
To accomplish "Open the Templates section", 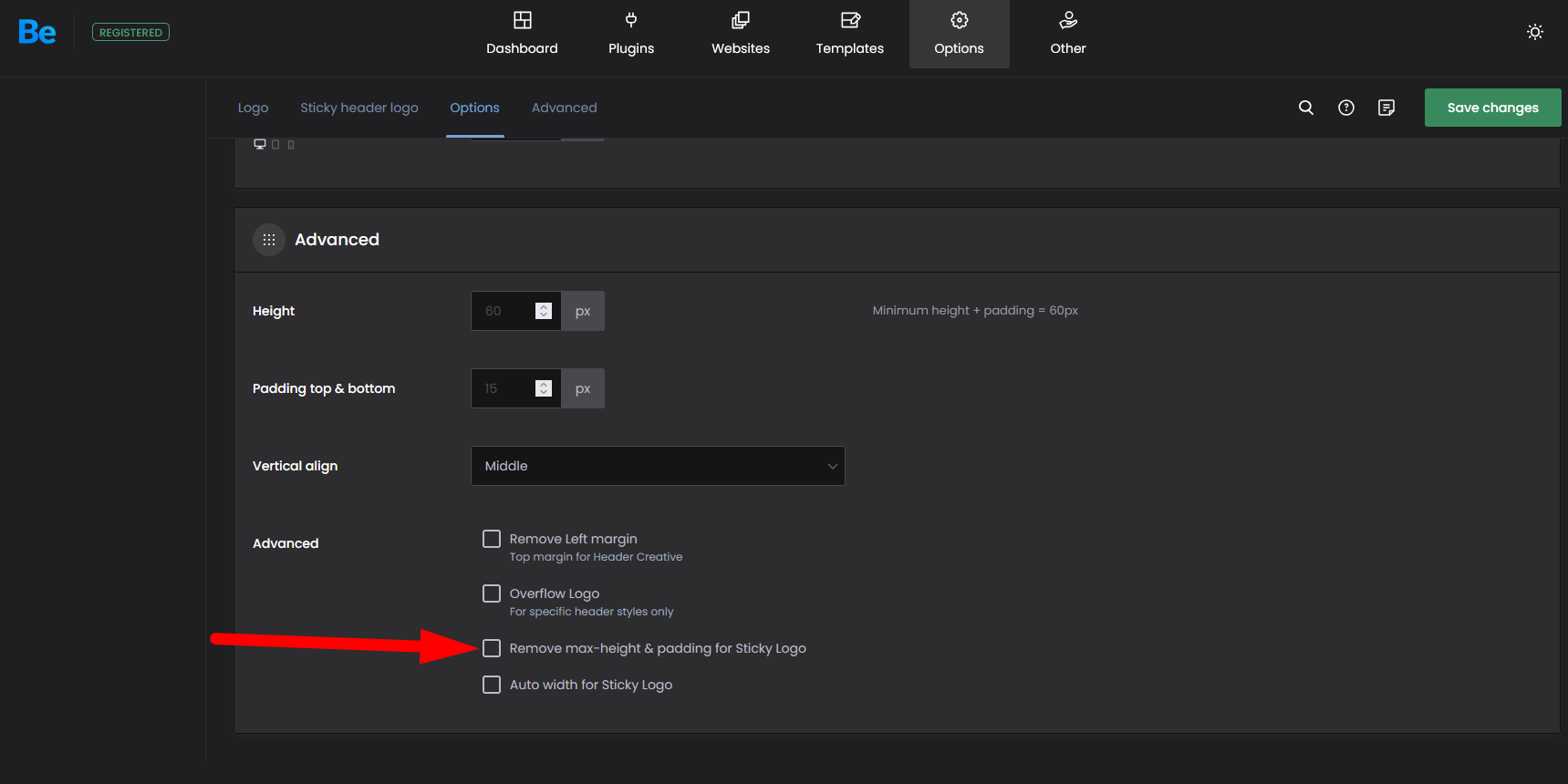I will click(x=849, y=34).
